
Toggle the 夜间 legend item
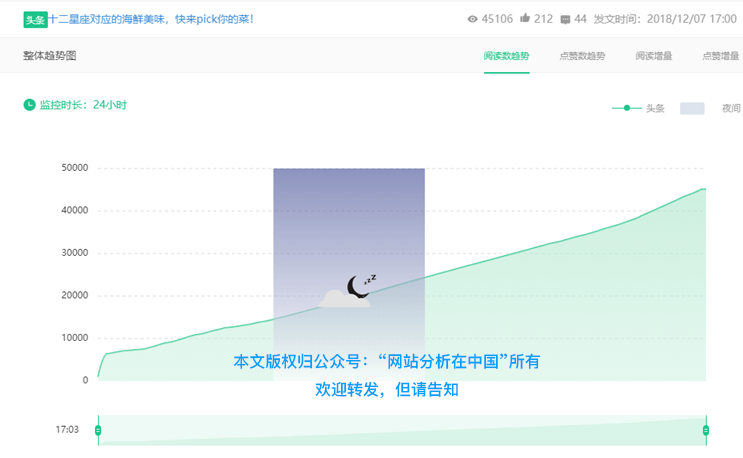(731, 108)
